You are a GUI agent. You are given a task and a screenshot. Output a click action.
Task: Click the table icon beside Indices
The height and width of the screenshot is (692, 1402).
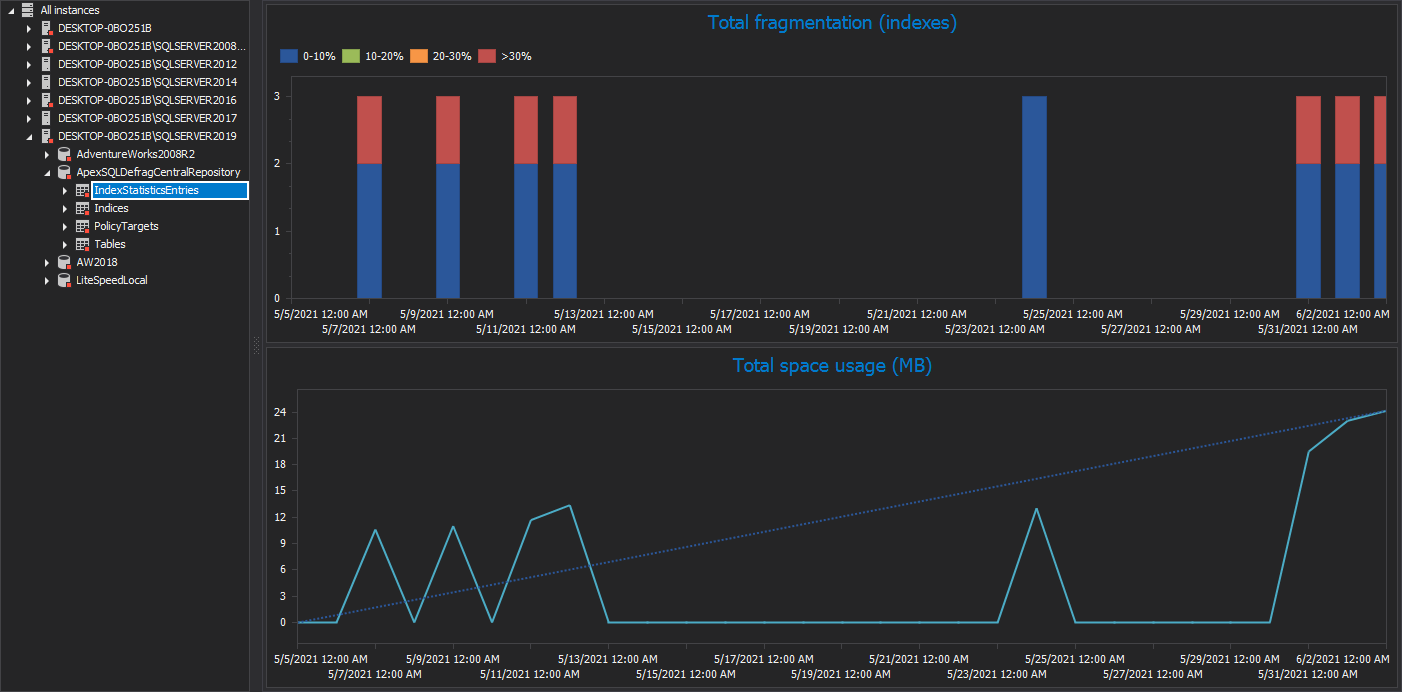pyautogui.click(x=82, y=208)
